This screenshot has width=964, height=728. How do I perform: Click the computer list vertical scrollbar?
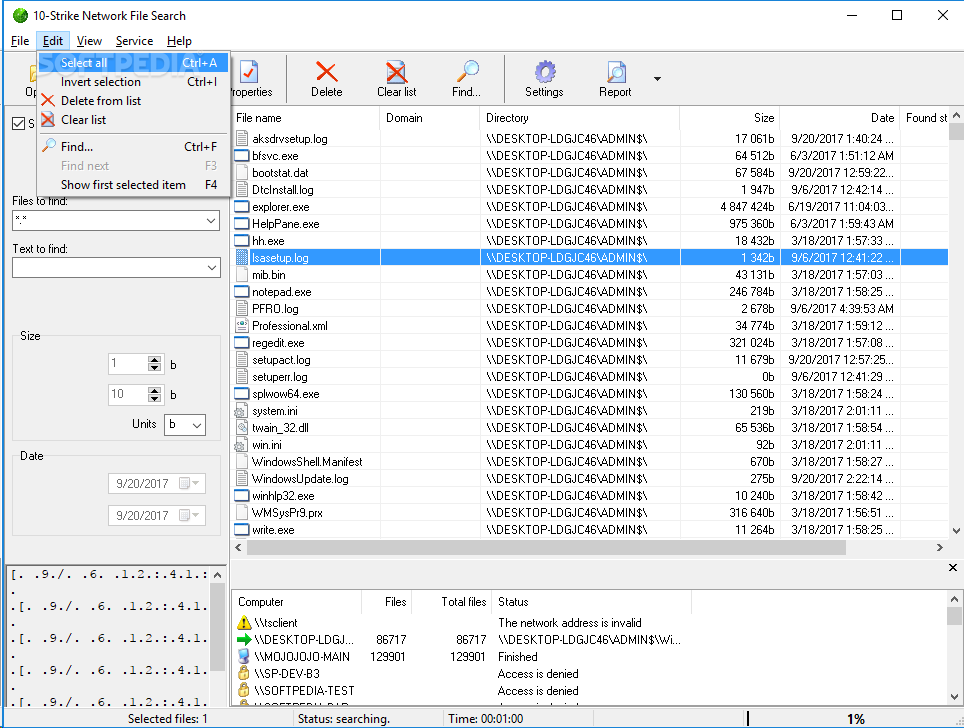[x=954, y=615]
